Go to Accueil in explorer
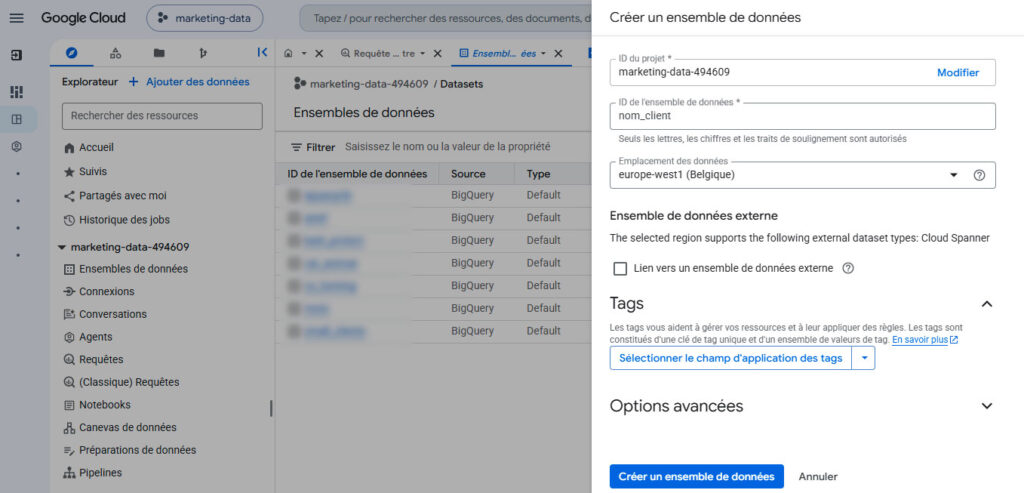 point(96,148)
